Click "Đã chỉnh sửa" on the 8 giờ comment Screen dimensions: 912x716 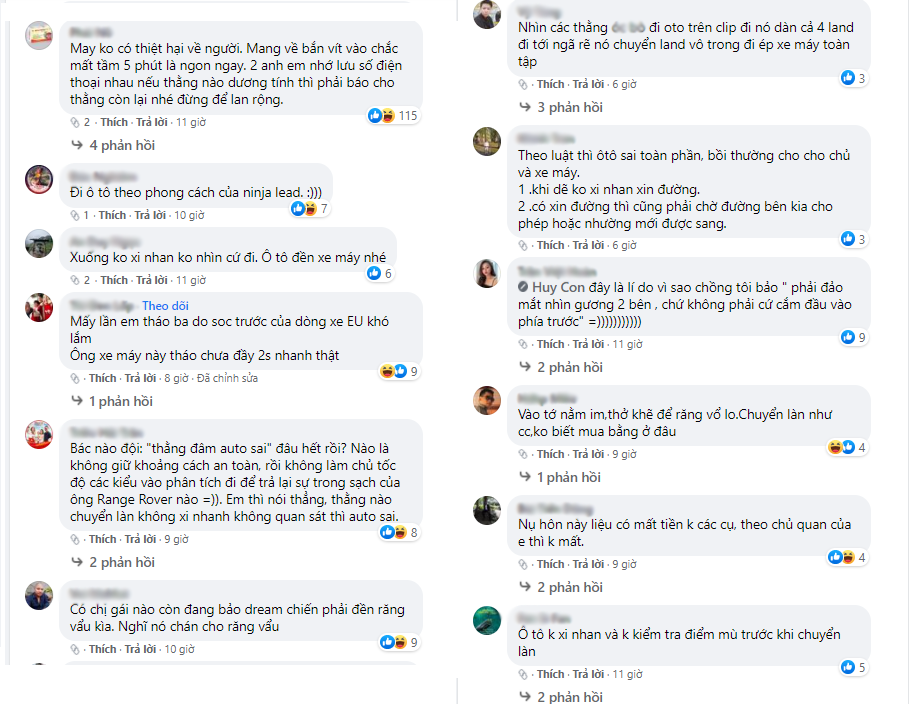pyautogui.click(x=227, y=378)
